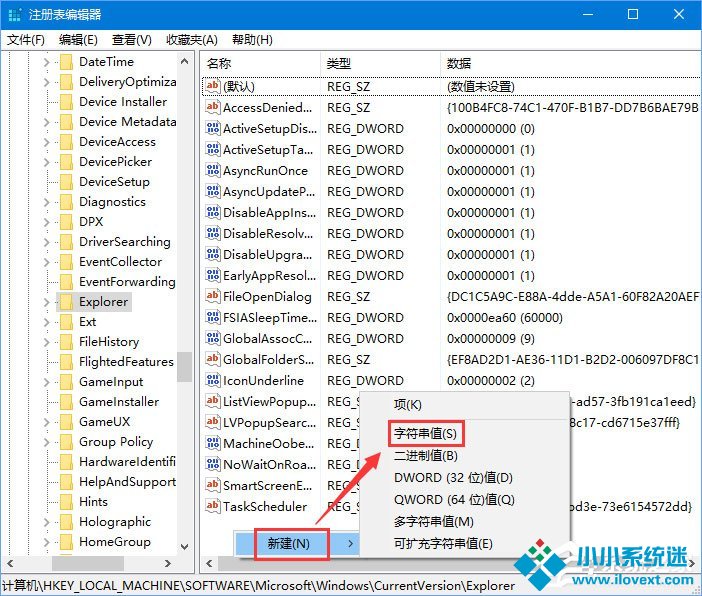702x596 pixels.
Task: Click the GameUX folder icon
Action: (66, 422)
